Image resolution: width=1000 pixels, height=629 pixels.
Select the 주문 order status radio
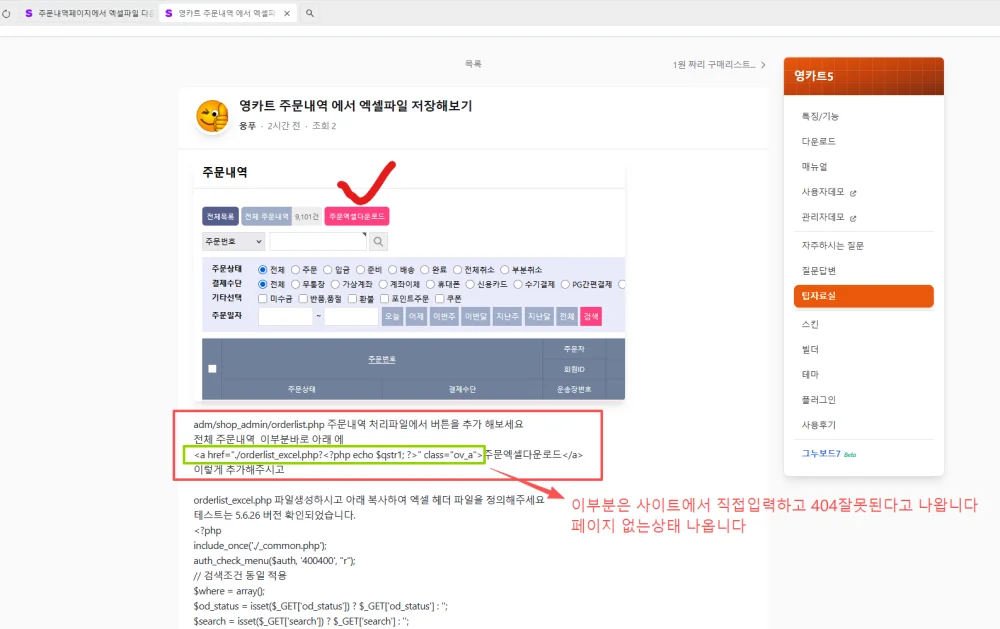point(295,270)
